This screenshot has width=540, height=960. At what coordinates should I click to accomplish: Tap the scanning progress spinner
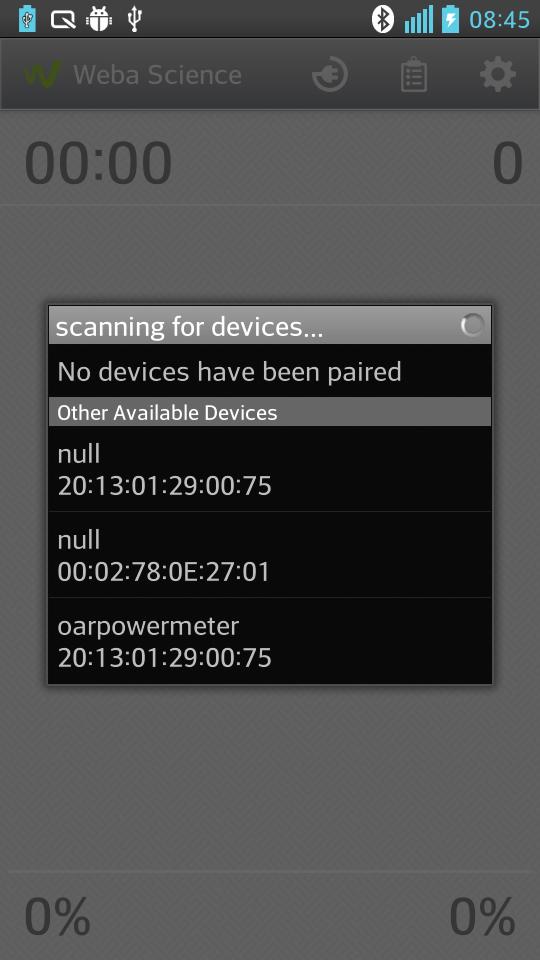[472, 325]
